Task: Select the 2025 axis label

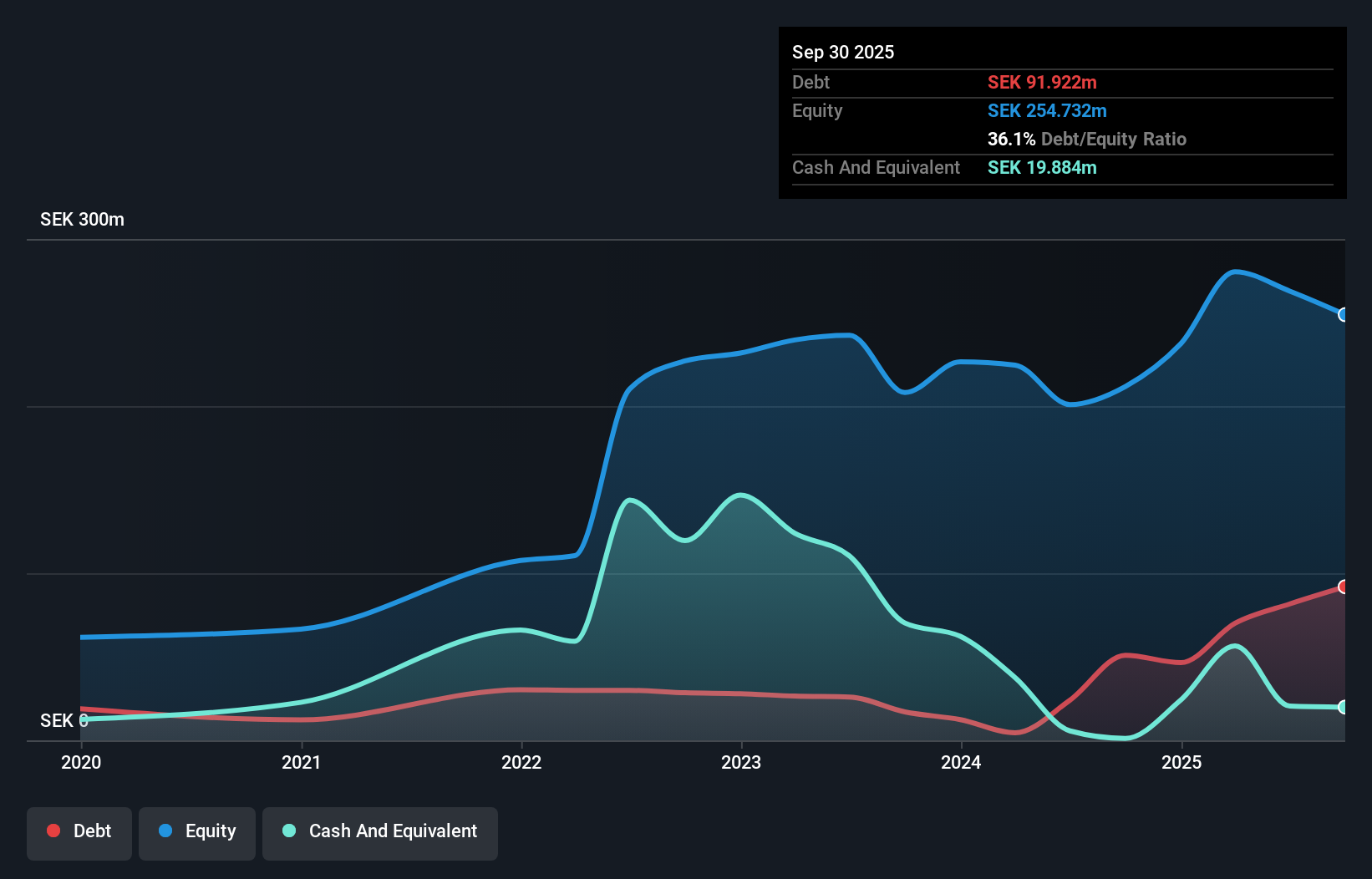Action: (x=1181, y=762)
